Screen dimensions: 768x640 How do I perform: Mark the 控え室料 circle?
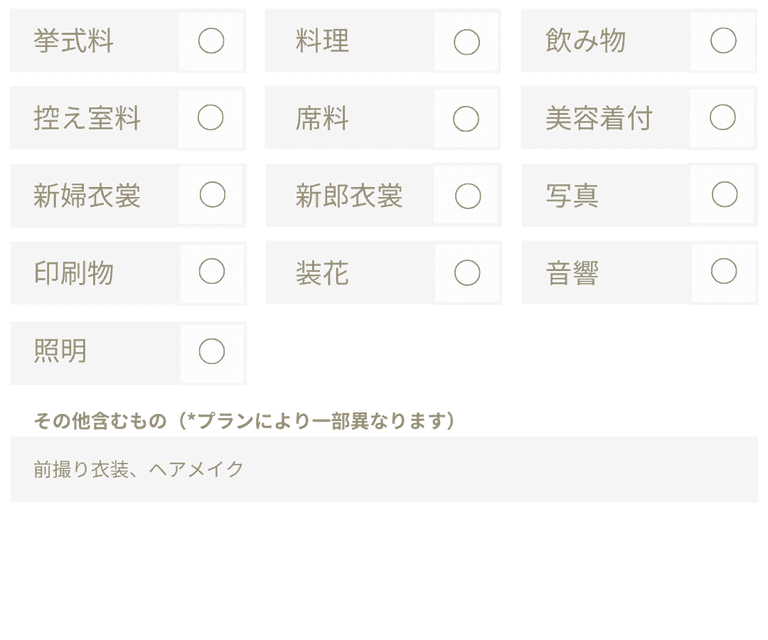211,118
